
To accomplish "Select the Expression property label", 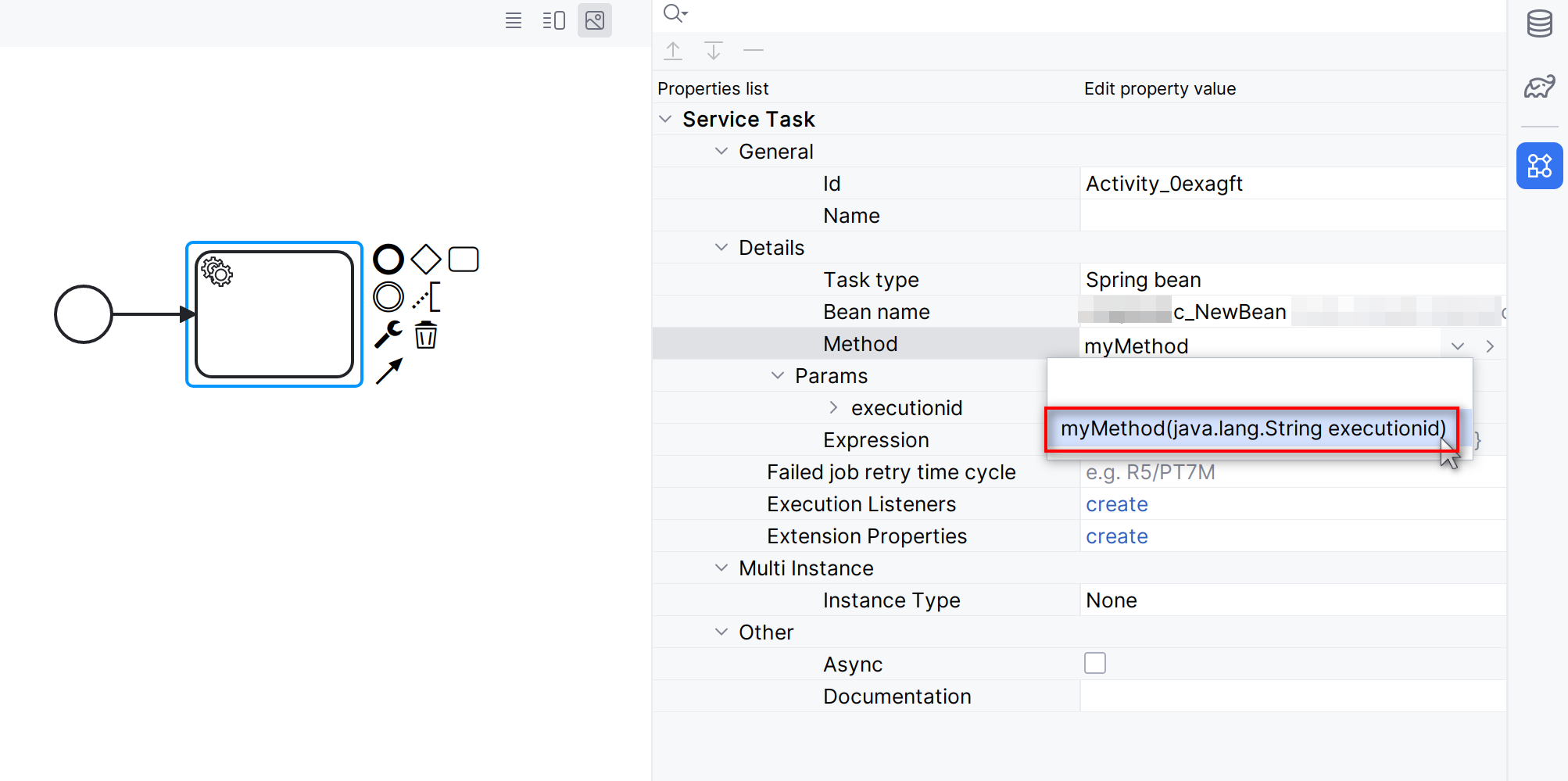I will (875, 440).
